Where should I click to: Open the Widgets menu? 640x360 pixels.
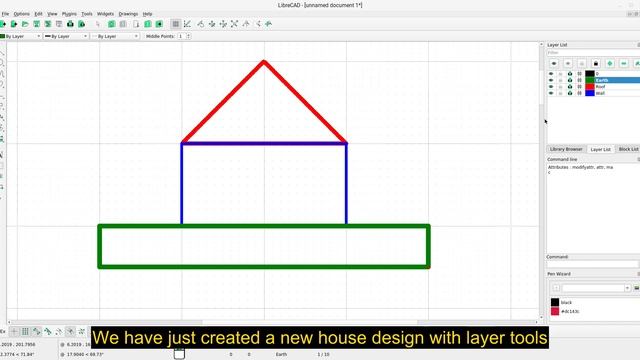tap(105, 14)
